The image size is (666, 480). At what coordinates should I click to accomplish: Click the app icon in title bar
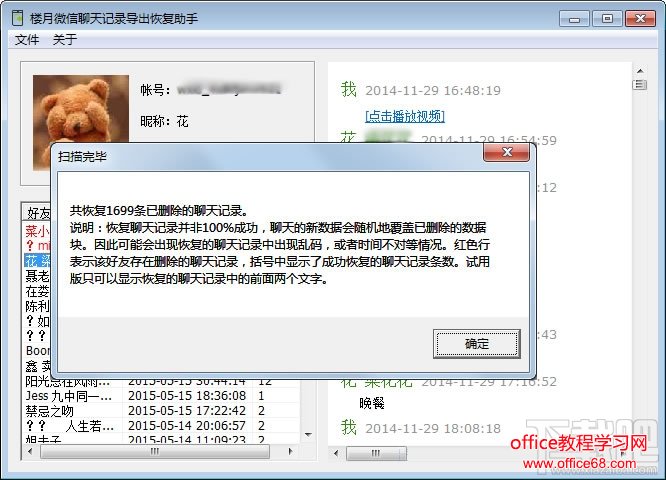pos(17,18)
